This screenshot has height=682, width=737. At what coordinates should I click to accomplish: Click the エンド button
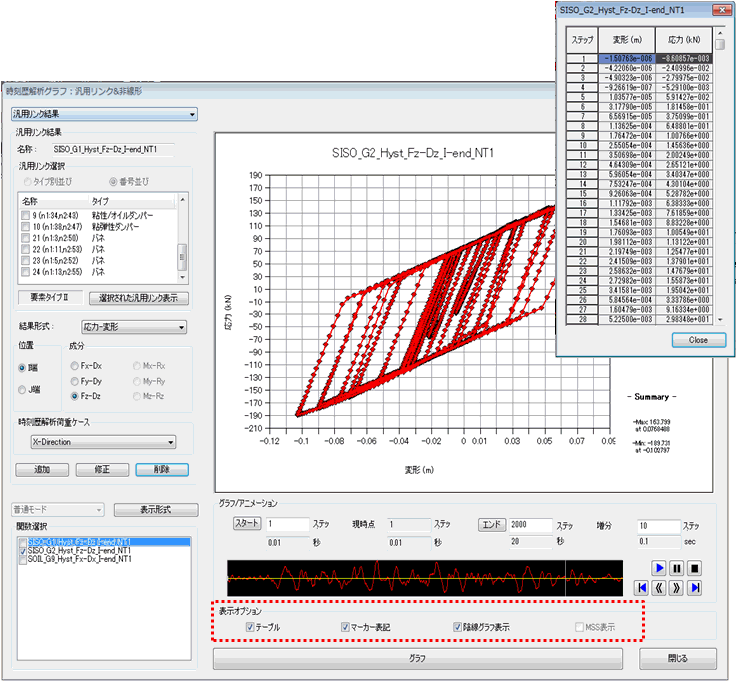click(492, 524)
